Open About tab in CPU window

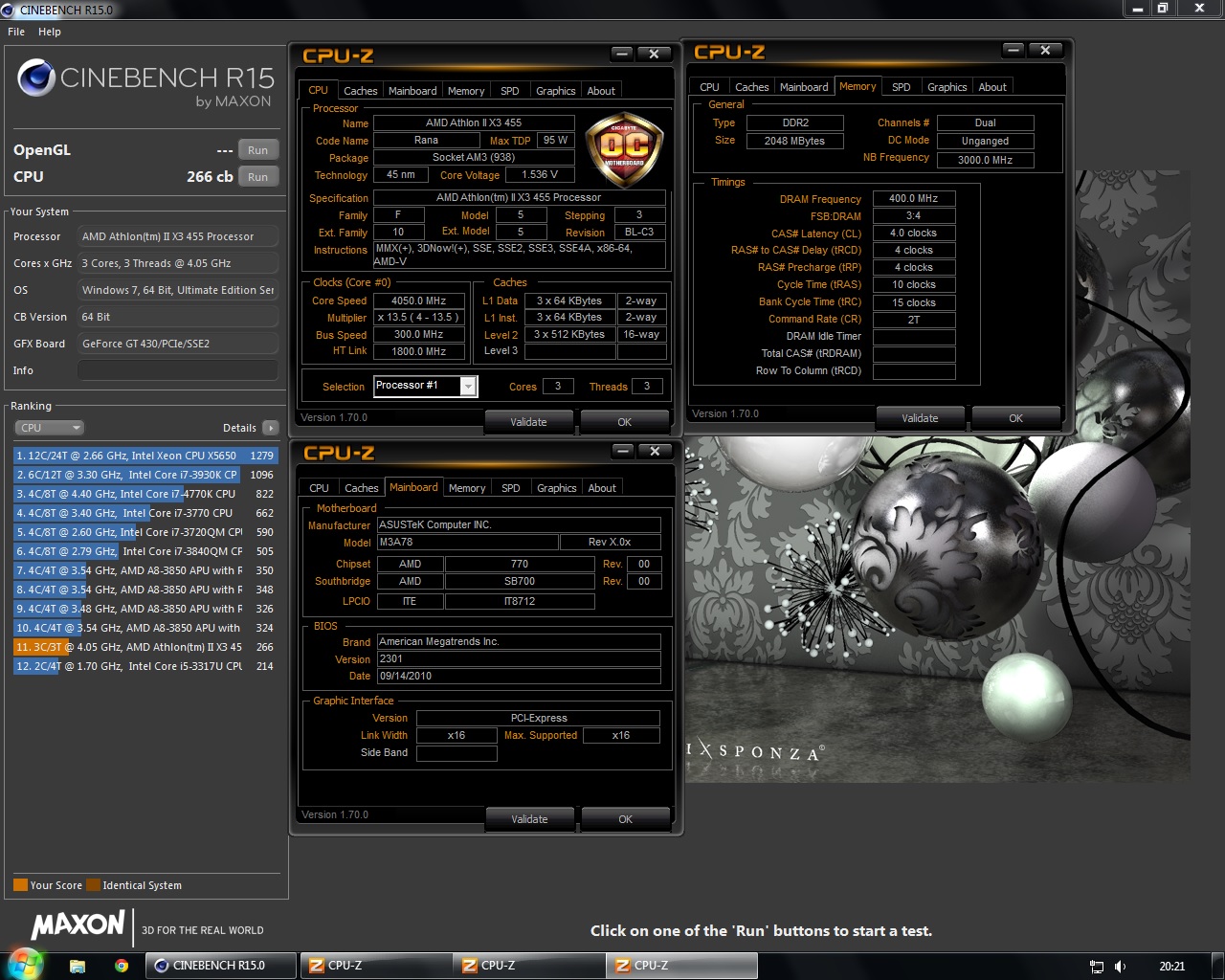(601, 91)
